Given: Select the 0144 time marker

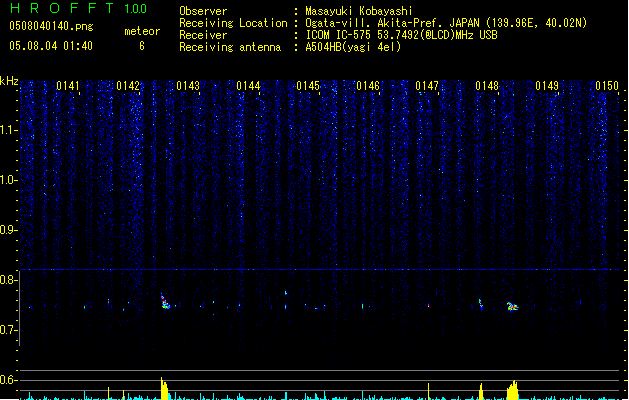Looking at the screenshot, I should point(248,86).
